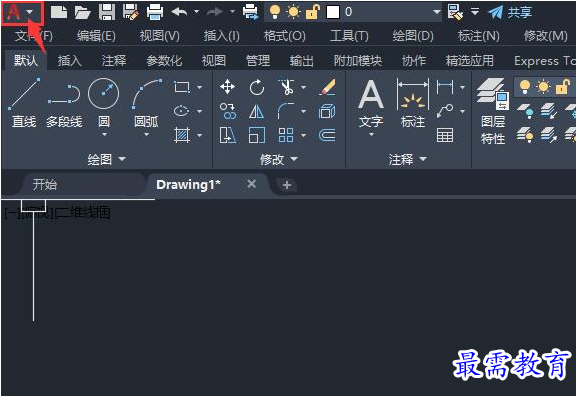Image resolution: width=577 pixels, height=396 pixels.
Task: Open the 绘图(D) menu
Action: point(413,36)
